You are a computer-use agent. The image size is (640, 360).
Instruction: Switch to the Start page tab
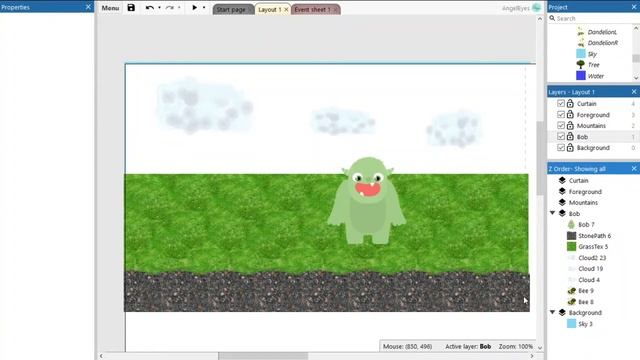click(x=231, y=9)
